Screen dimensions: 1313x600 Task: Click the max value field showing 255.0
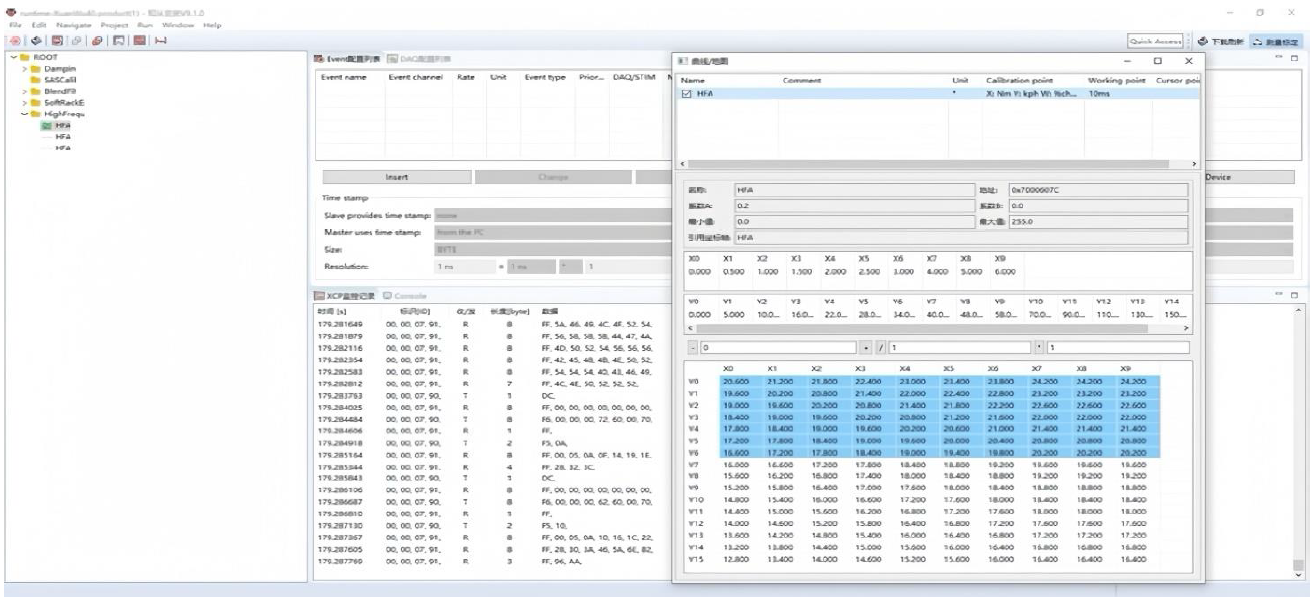1098,221
